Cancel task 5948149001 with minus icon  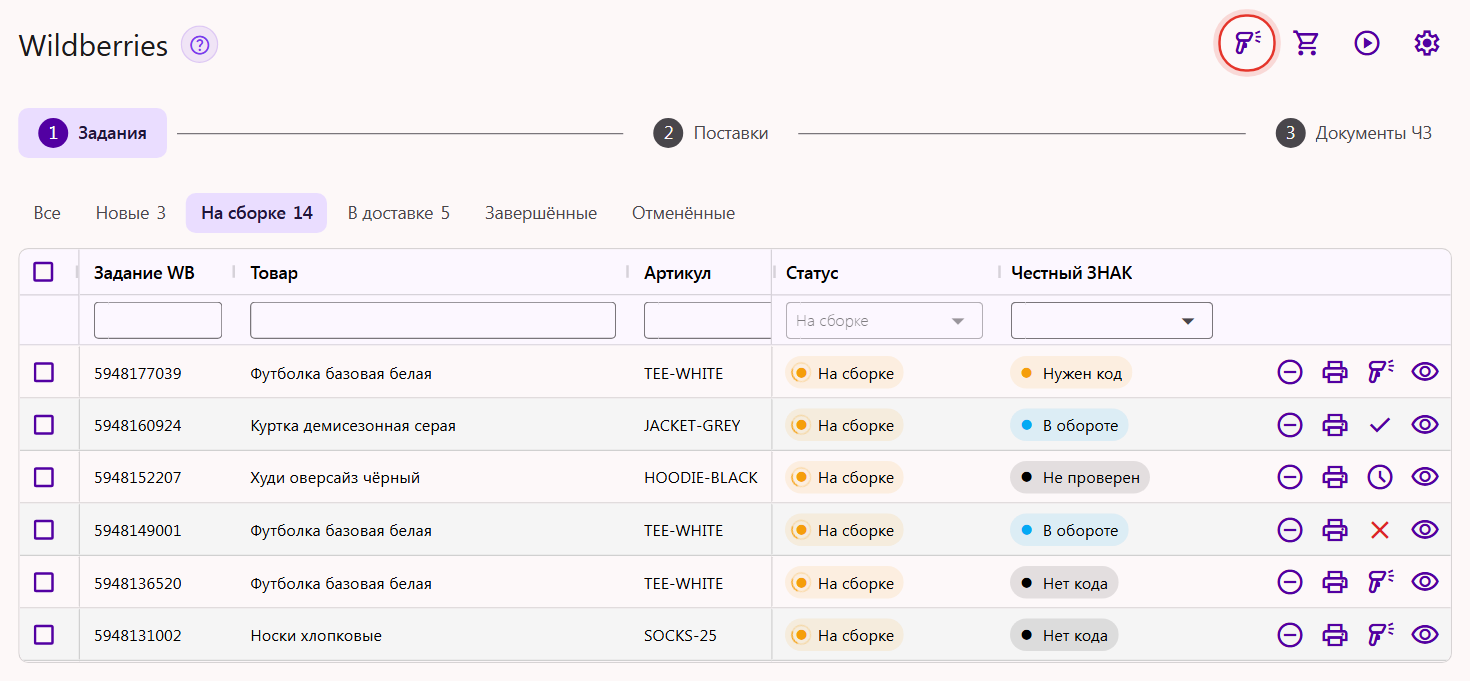pyautogui.click(x=1290, y=530)
